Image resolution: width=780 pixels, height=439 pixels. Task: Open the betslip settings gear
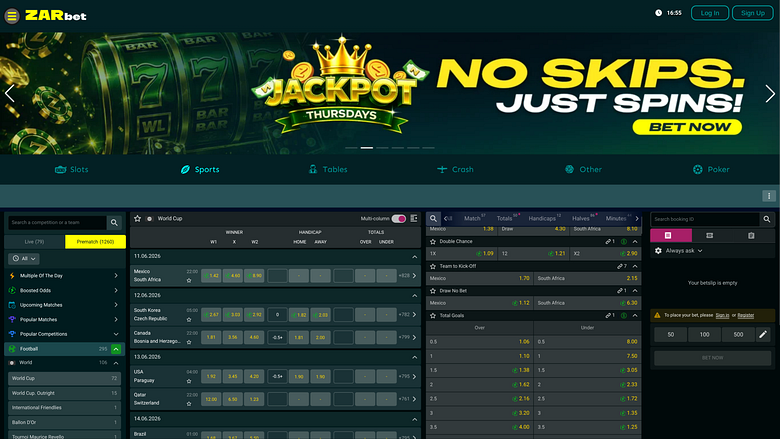(x=658, y=251)
